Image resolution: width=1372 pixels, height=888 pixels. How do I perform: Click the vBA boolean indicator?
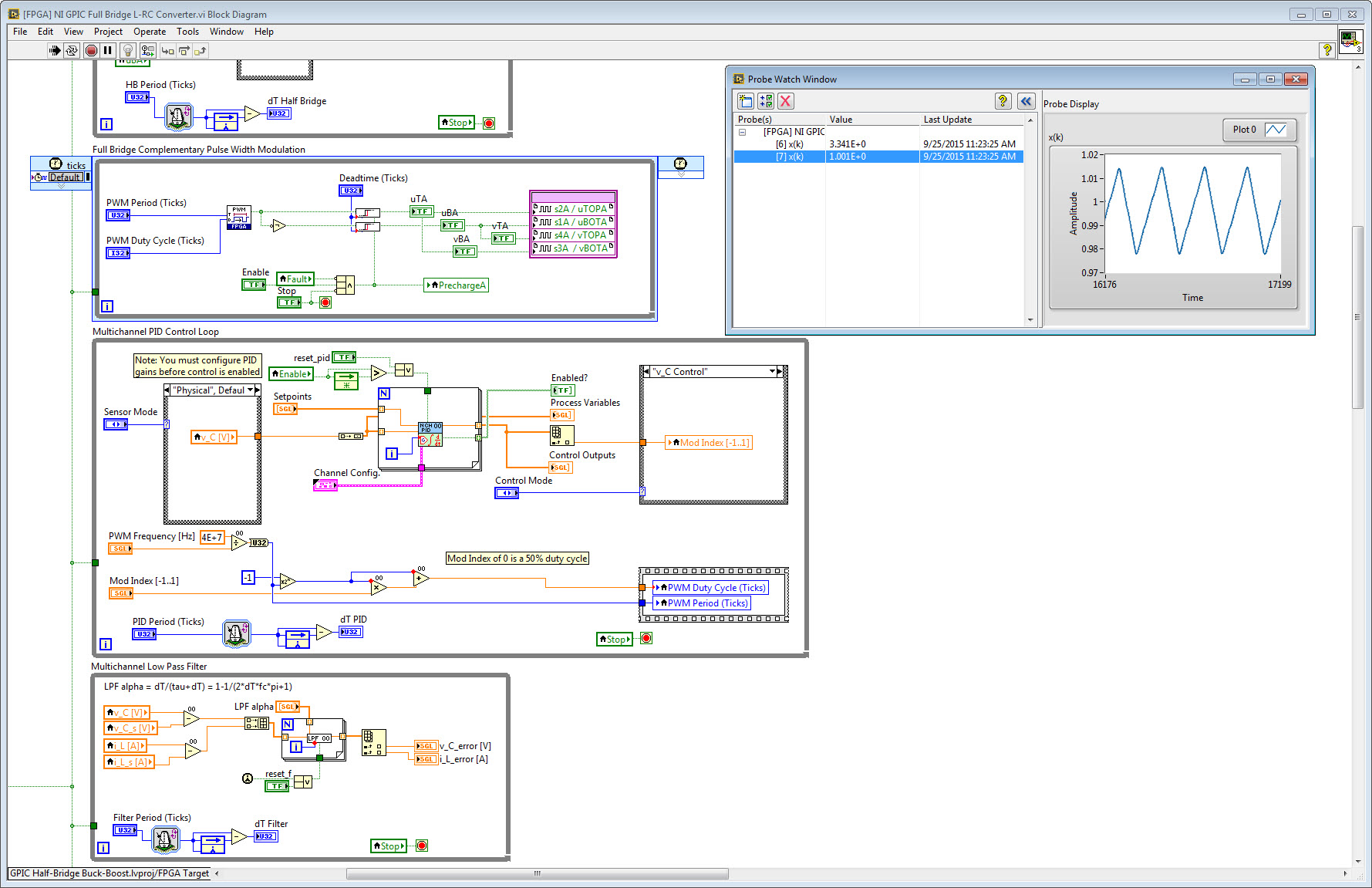coord(464,252)
